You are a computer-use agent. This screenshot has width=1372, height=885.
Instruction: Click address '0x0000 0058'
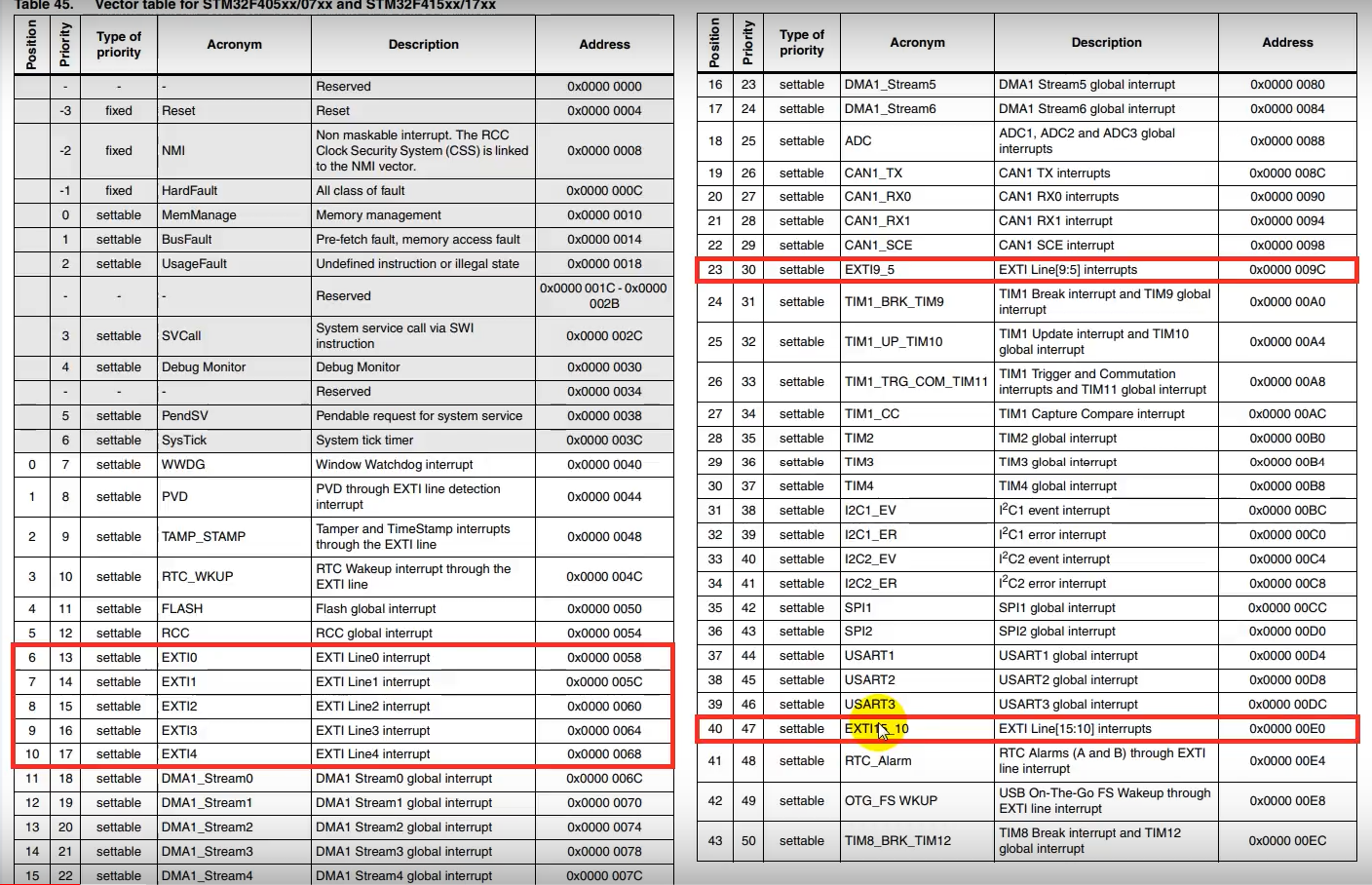point(604,657)
